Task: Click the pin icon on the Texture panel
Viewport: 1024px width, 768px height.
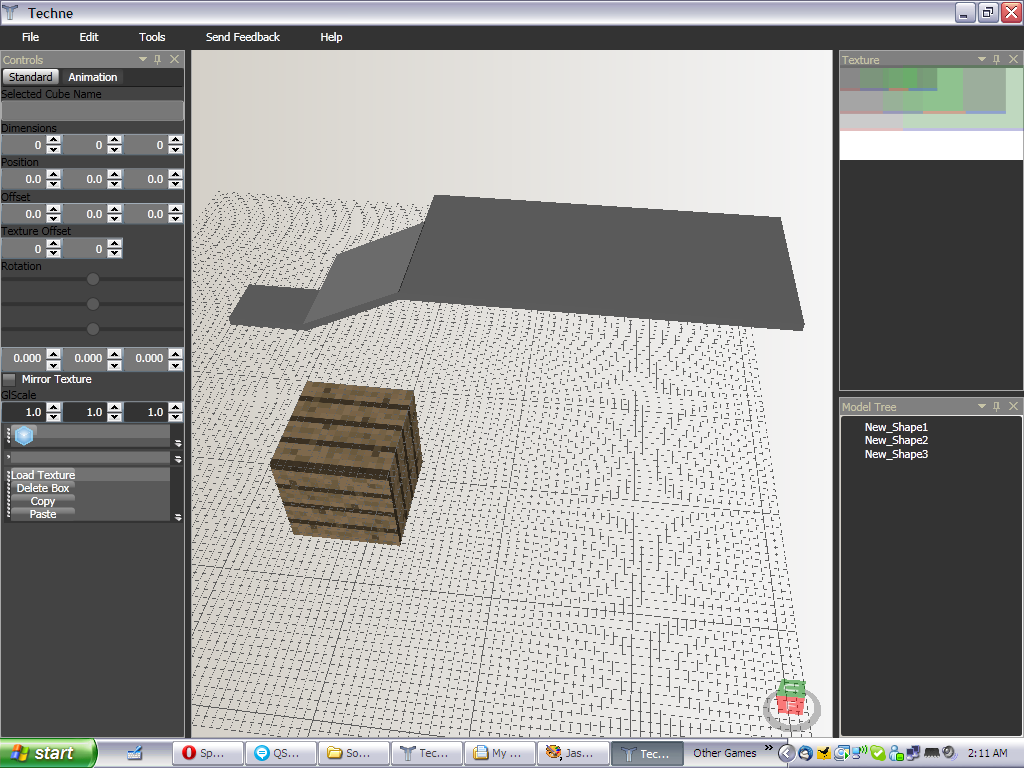Action: (x=996, y=59)
